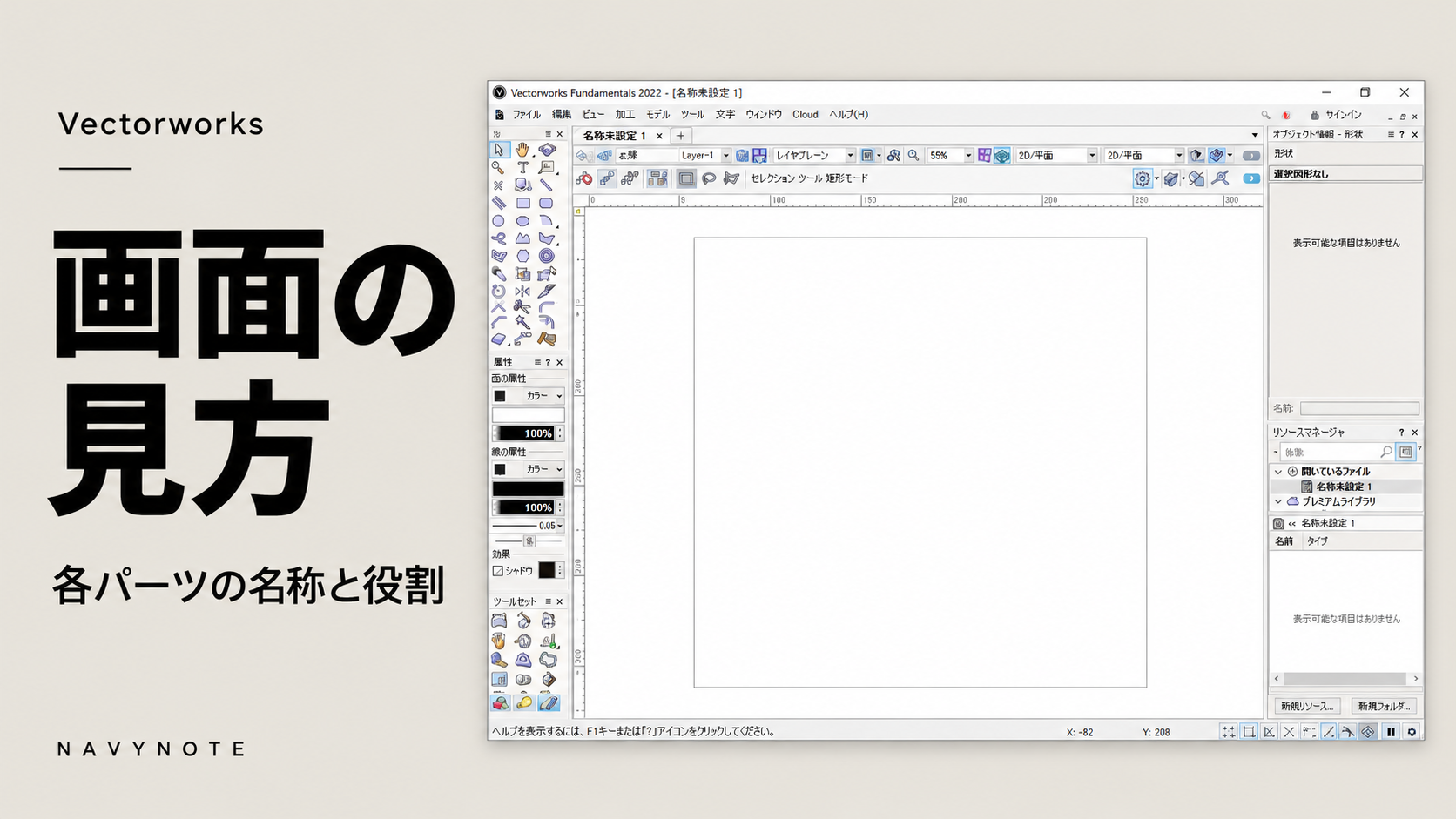Open snapping settings gear icon
The width and height of the screenshot is (1456, 819).
tap(1142, 178)
